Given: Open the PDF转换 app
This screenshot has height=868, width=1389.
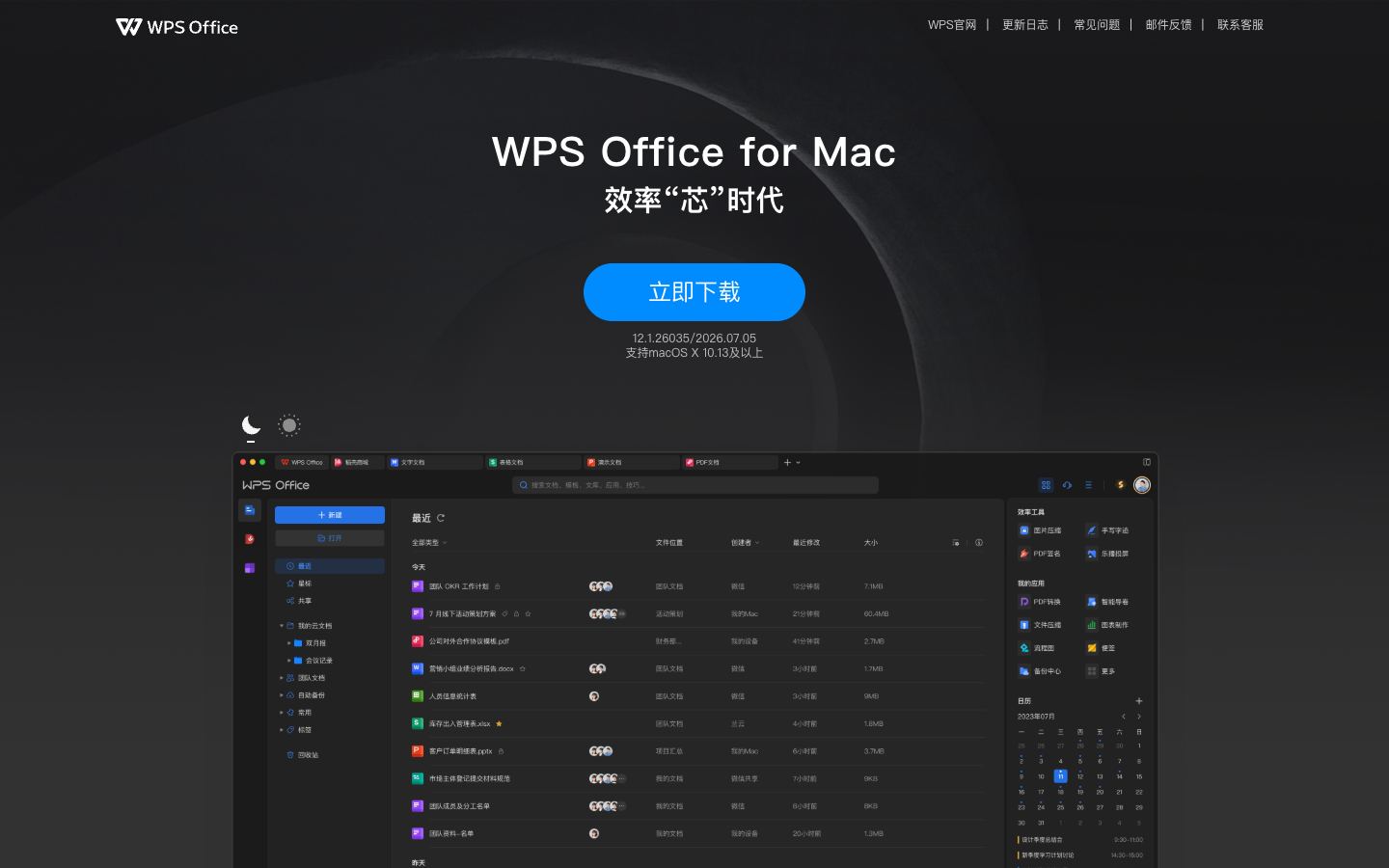Looking at the screenshot, I should pyautogui.click(x=1040, y=602).
